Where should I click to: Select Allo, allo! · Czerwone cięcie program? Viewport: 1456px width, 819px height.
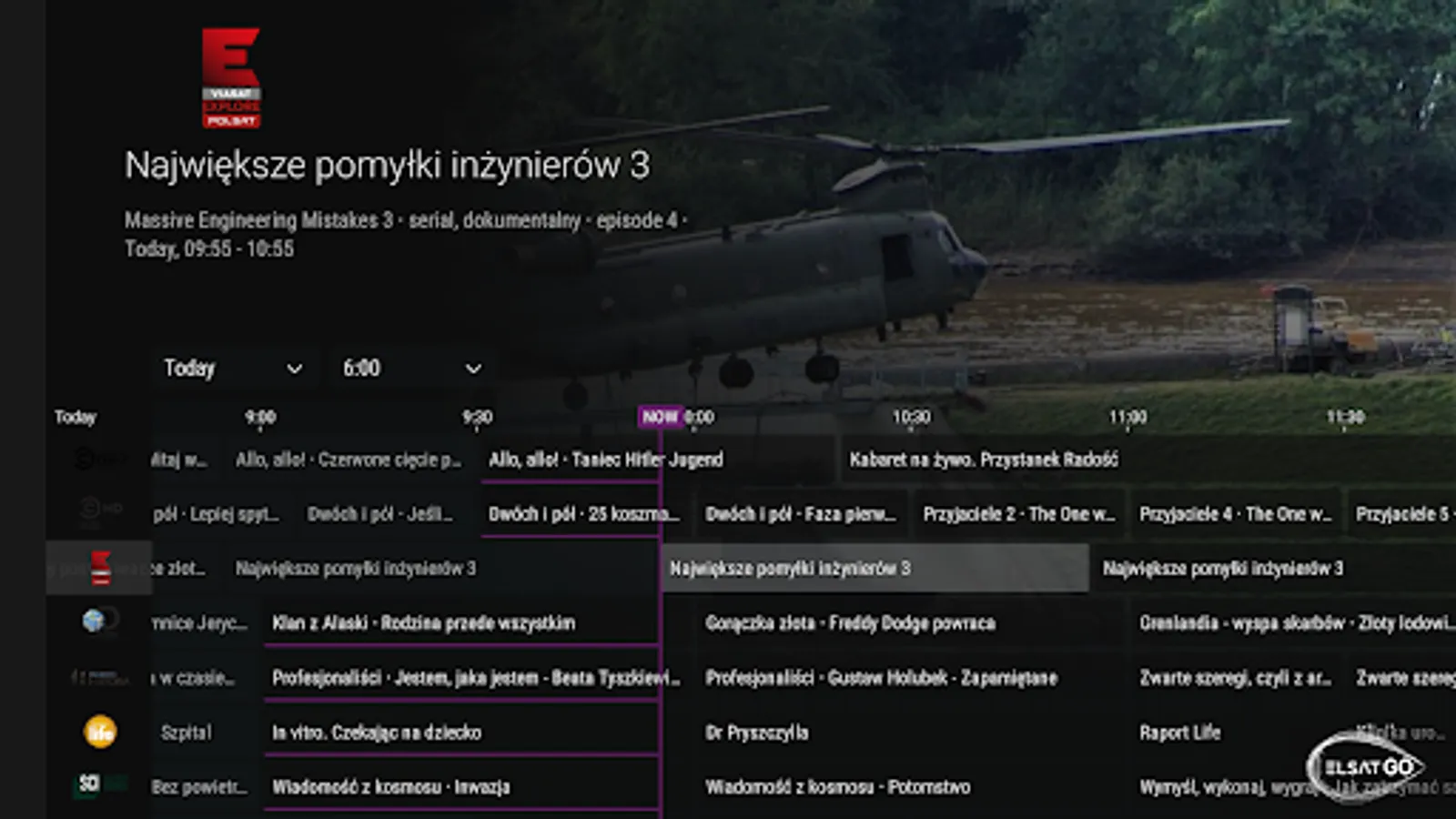point(349,460)
